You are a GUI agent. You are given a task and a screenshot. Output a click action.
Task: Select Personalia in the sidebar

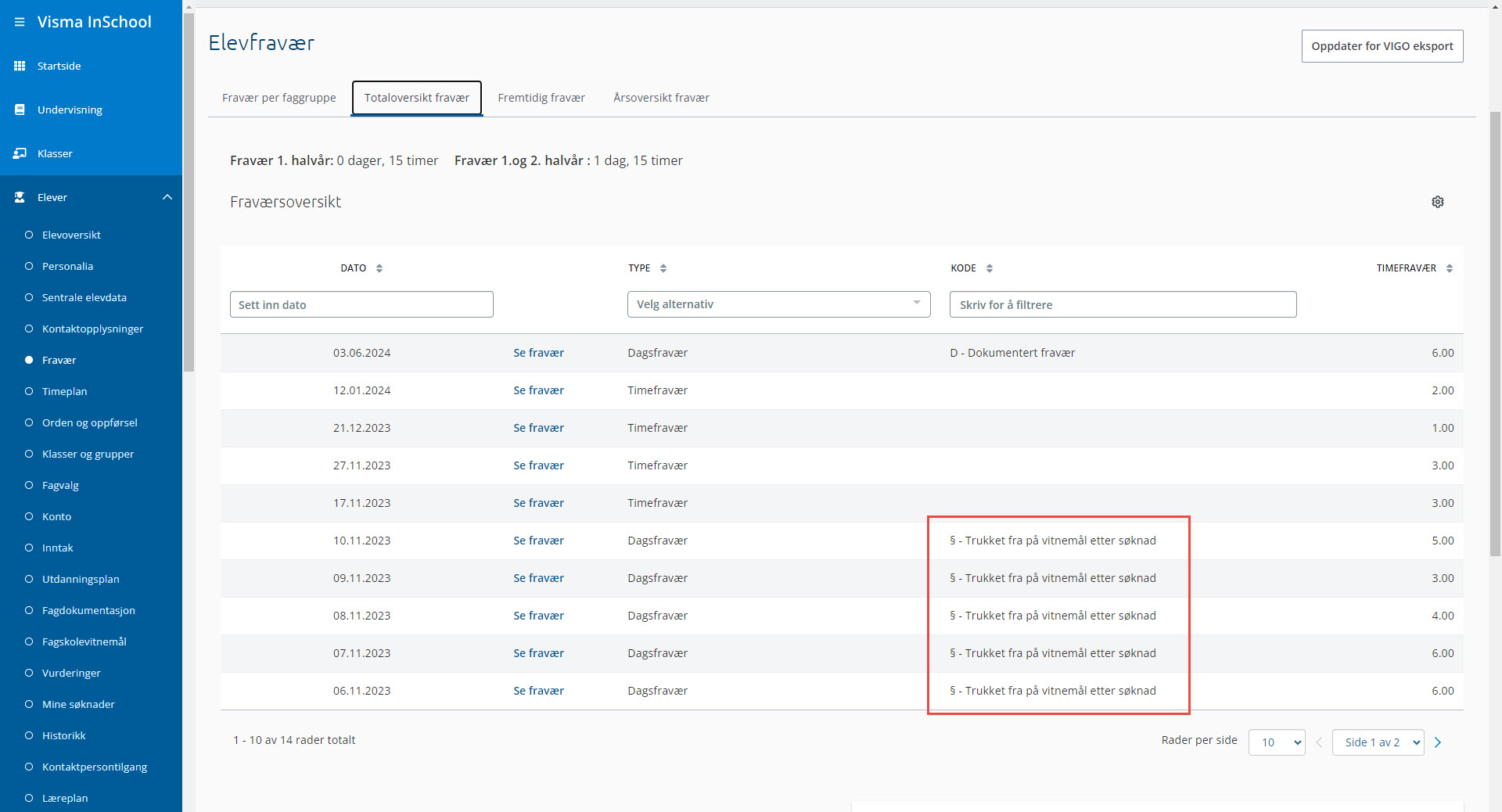[67, 266]
